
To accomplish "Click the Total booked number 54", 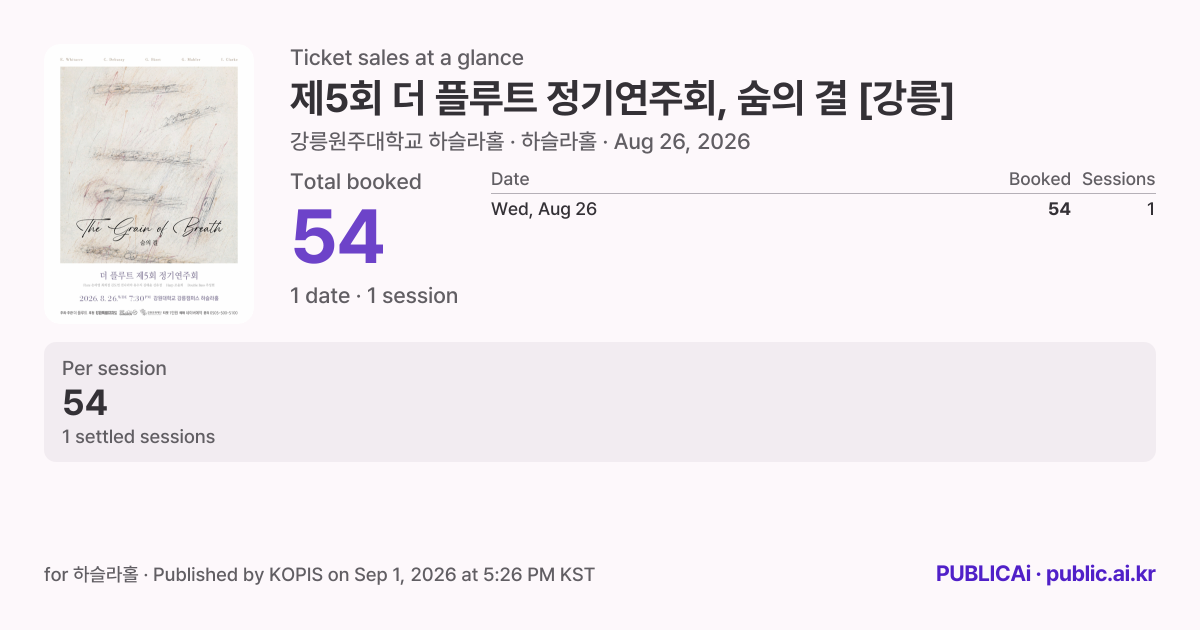I will (x=338, y=238).
